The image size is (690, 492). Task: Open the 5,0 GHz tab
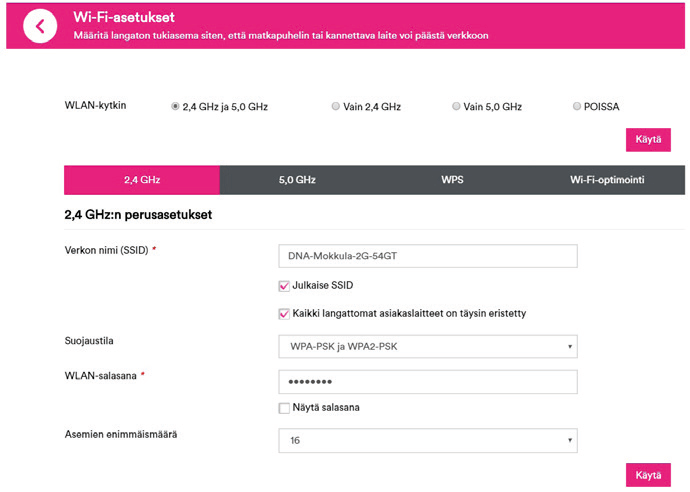click(297, 180)
